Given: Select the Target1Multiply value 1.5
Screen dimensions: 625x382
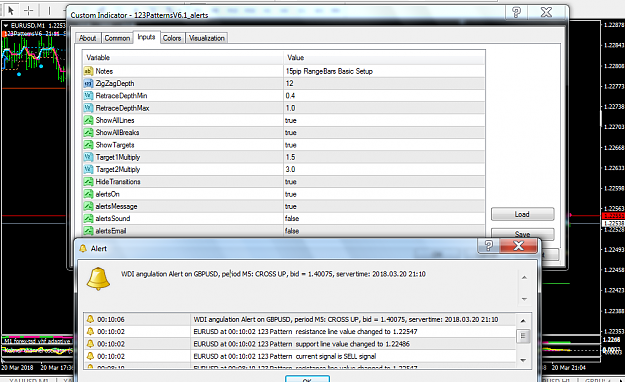Looking at the screenshot, I should click(290, 157).
